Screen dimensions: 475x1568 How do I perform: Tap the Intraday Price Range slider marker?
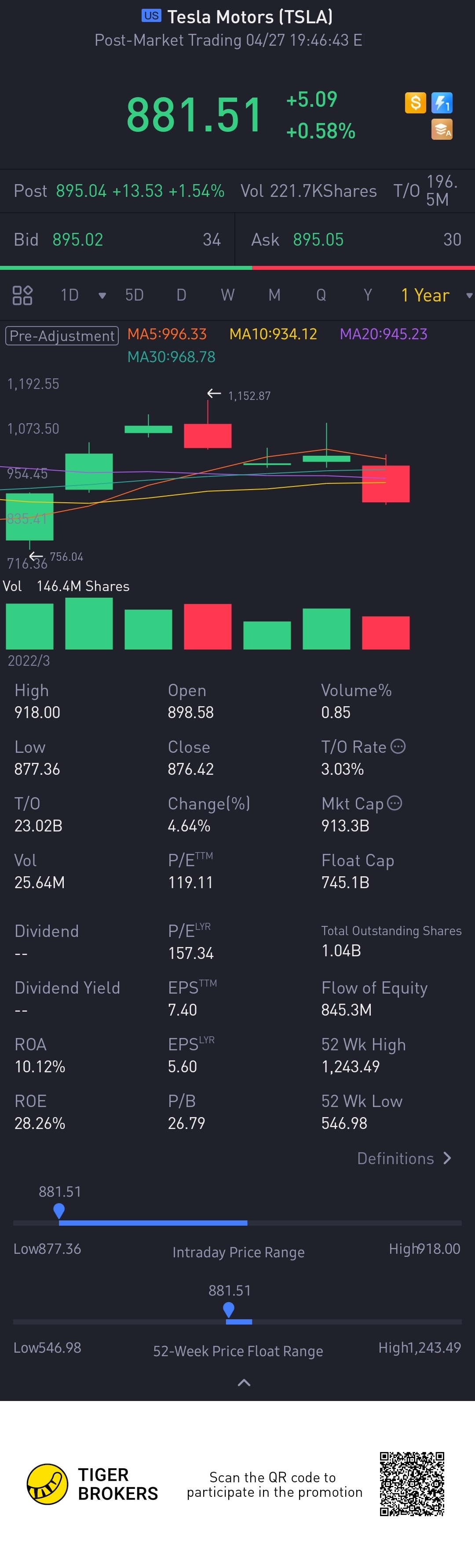pos(59,1211)
